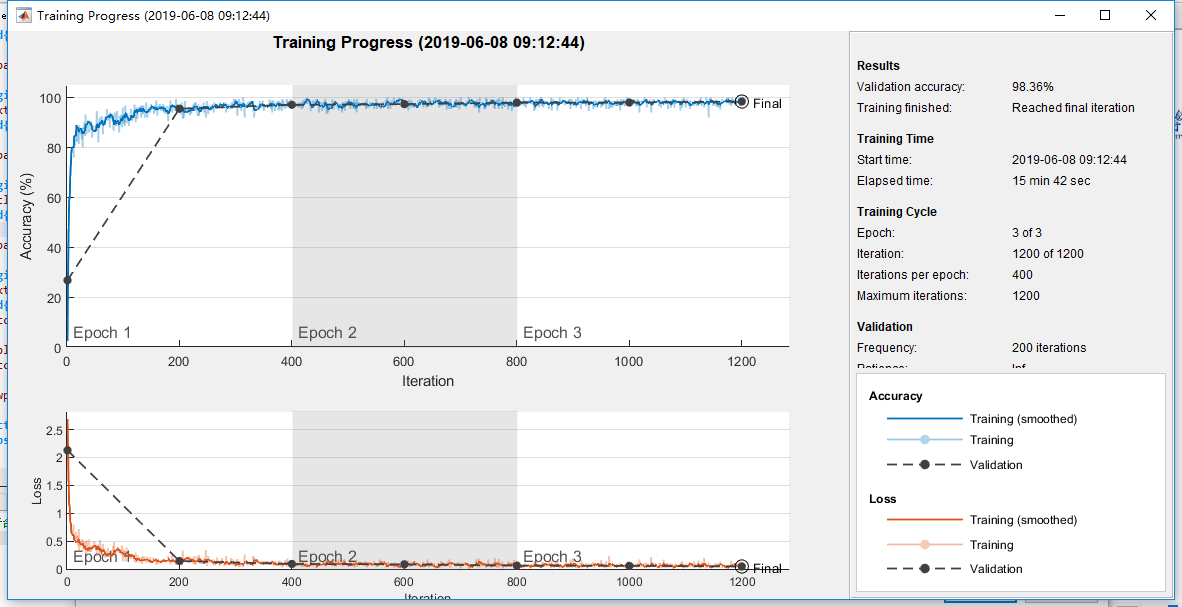Maximize the Training Progress window
The height and width of the screenshot is (607, 1182).
pyautogui.click(x=1105, y=15)
